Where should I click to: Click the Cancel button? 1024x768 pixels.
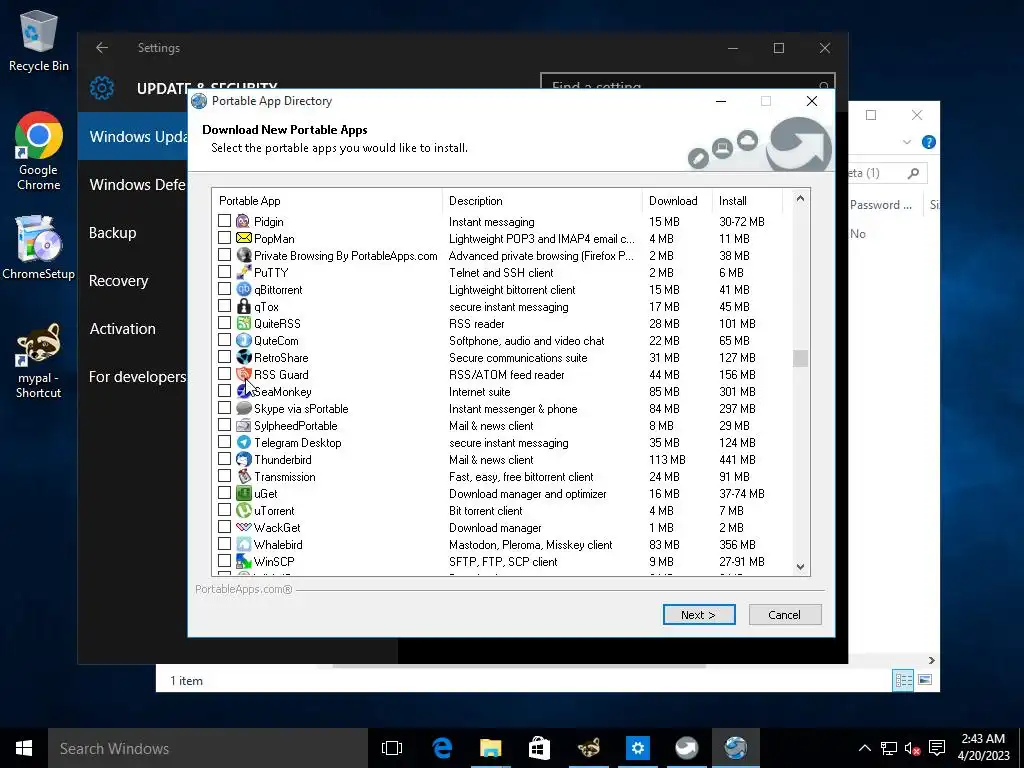pyautogui.click(x=784, y=615)
